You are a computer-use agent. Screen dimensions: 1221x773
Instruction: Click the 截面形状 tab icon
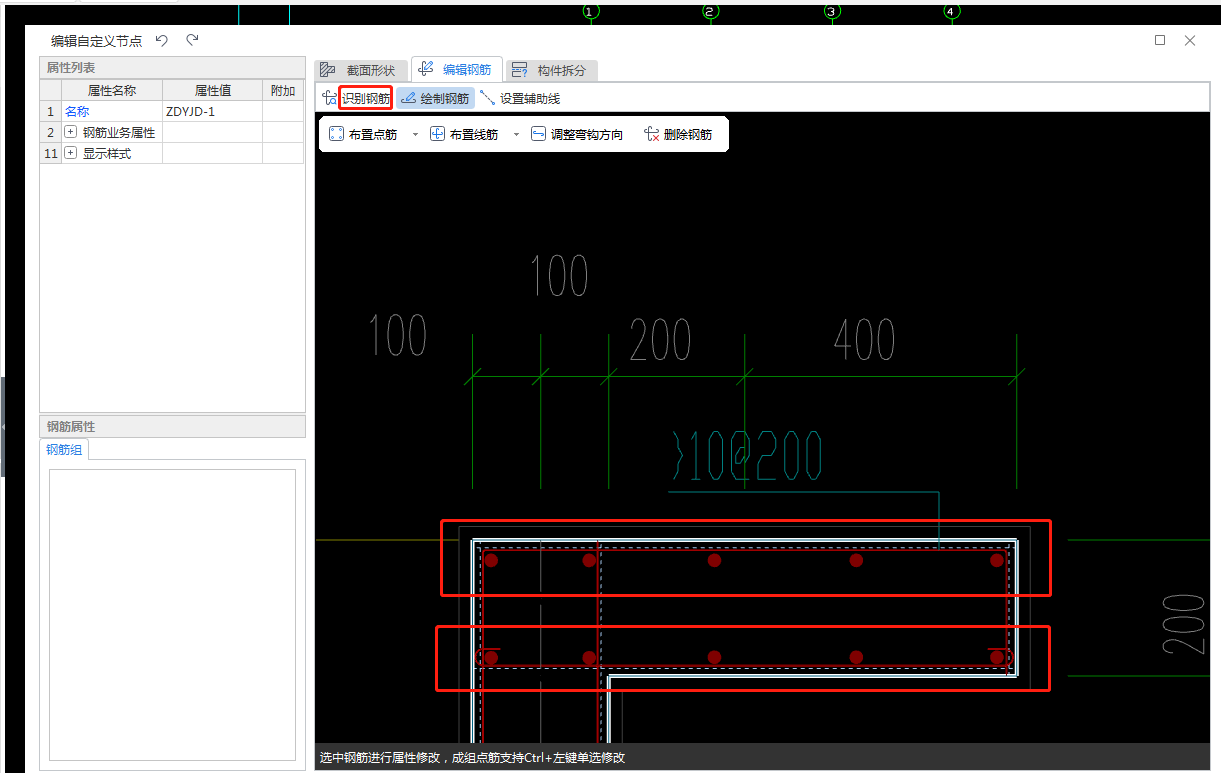327,70
